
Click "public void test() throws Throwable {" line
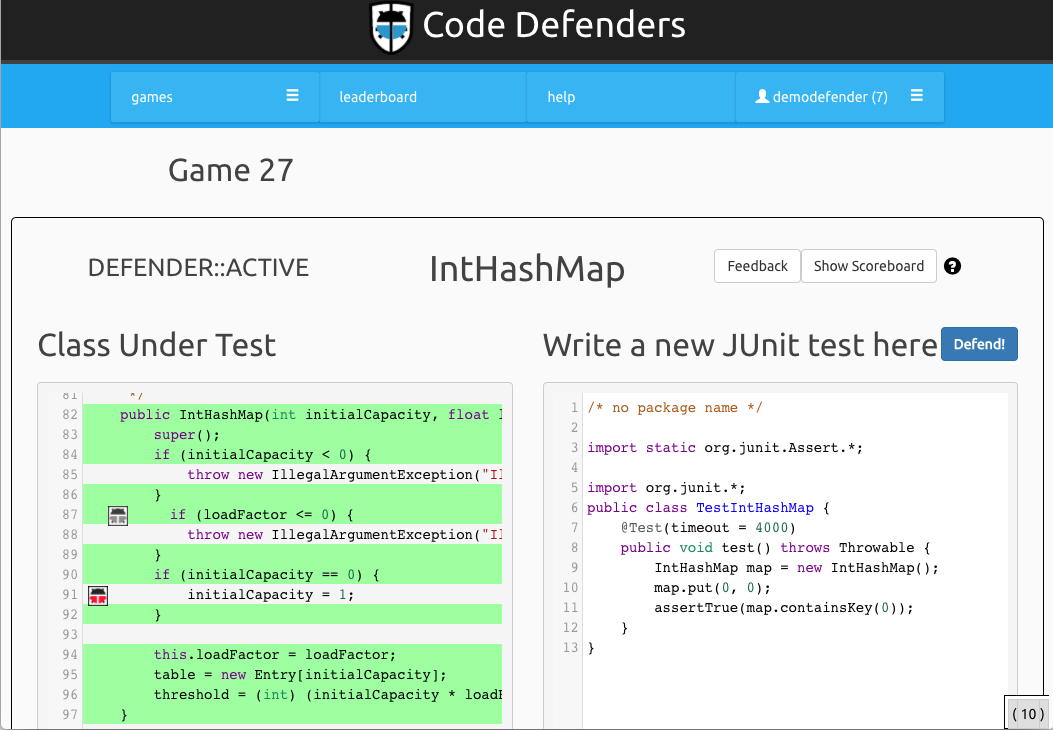776,547
